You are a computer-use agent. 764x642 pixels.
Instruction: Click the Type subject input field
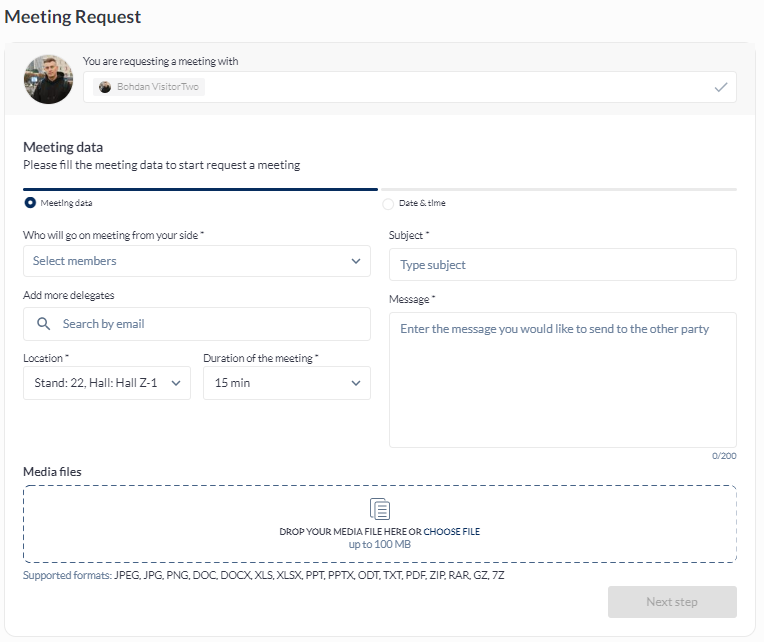562,265
